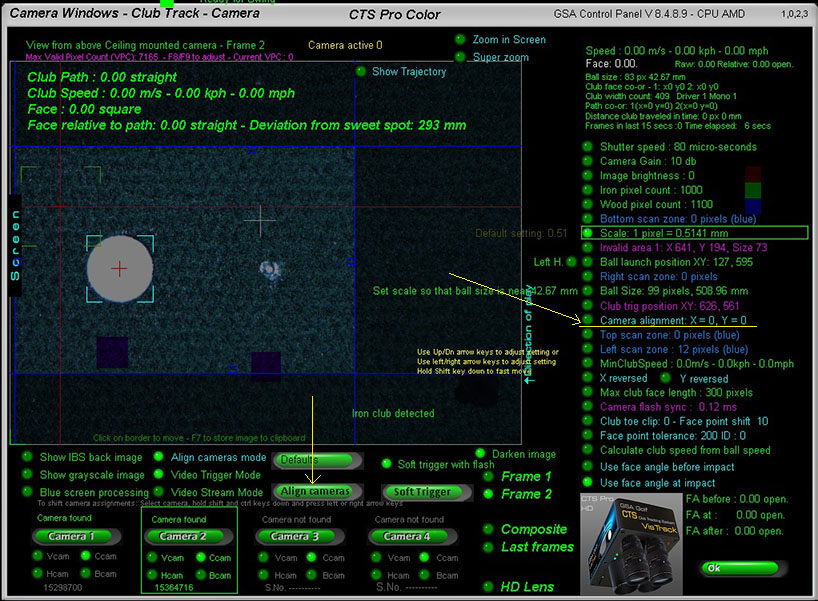The width and height of the screenshot is (818, 601).
Task: Select the Invalid area 1 setting
Action: (587, 248)
